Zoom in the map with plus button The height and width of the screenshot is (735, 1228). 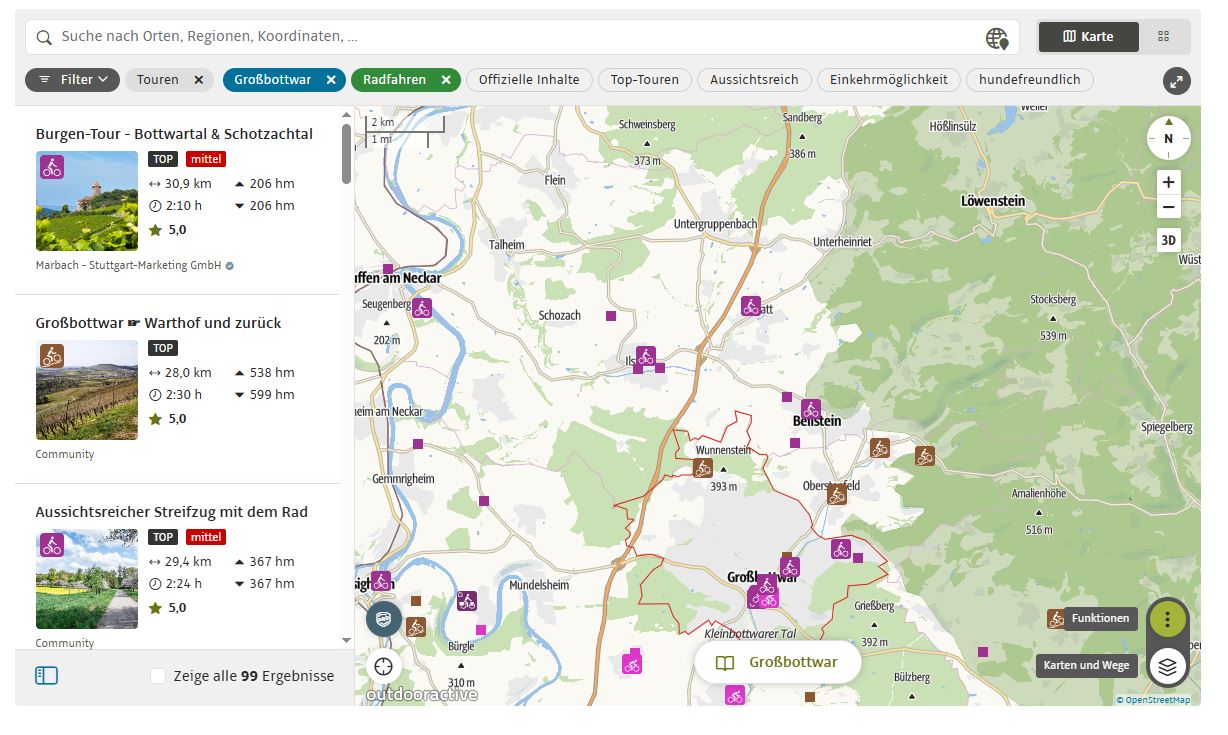coord(1168,183)
